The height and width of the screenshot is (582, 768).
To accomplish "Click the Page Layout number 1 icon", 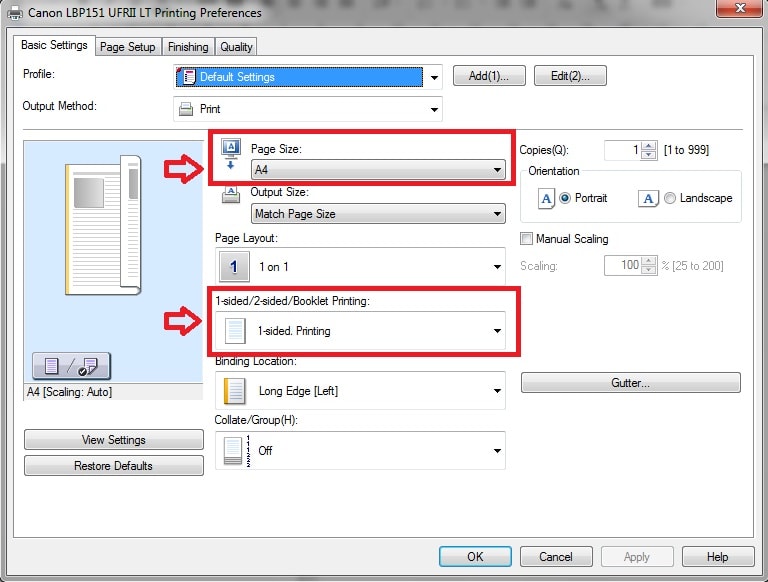I will tap(234, 267).
